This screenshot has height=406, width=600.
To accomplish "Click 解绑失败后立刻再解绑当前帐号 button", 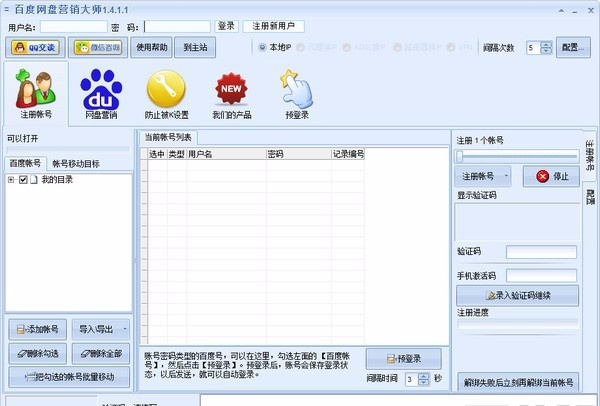I will (518, 382).
